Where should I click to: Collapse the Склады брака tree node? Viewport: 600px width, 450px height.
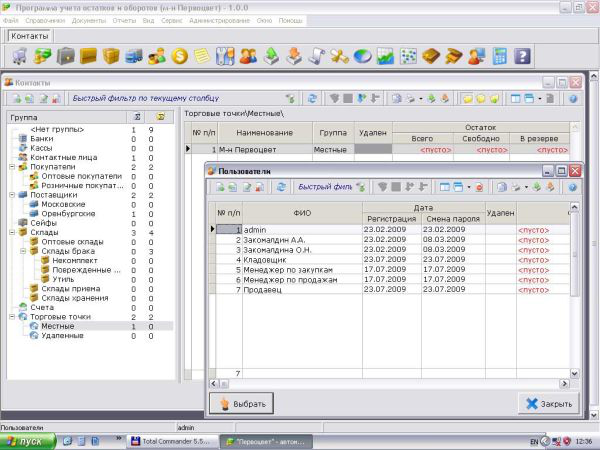(23, 251)
